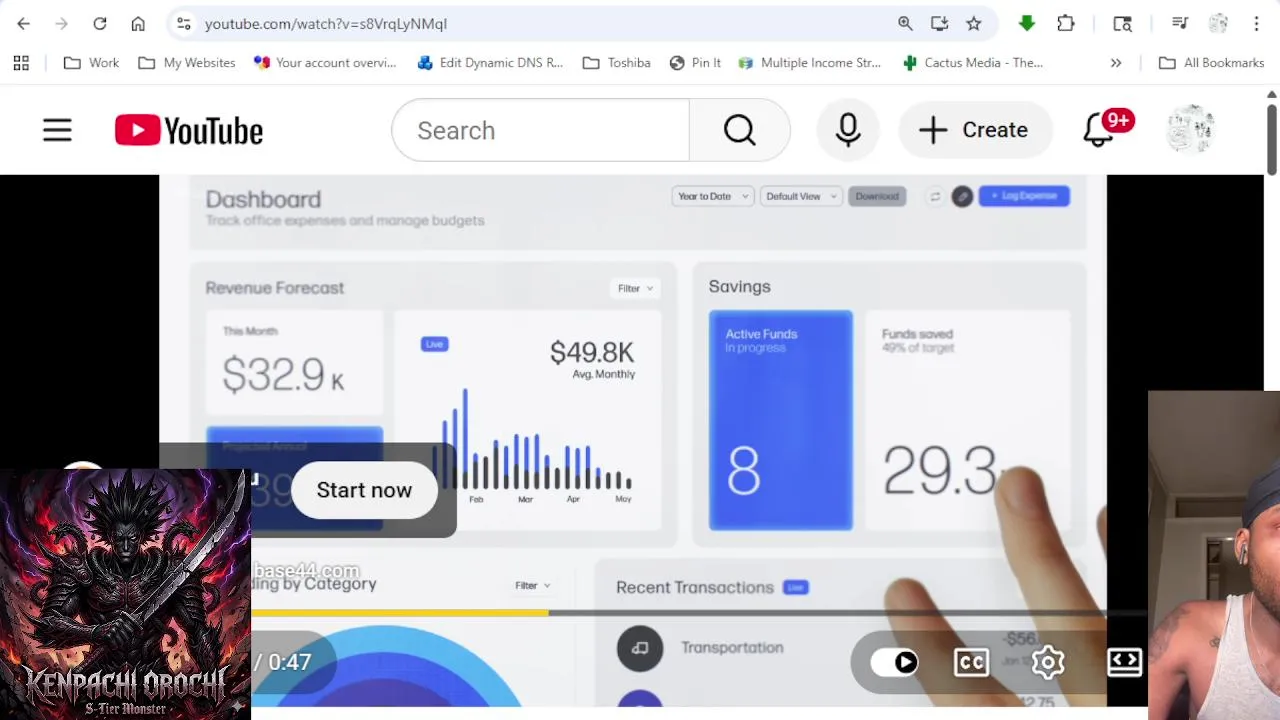Open the tab search icon in toolbar

(1122, 23)
